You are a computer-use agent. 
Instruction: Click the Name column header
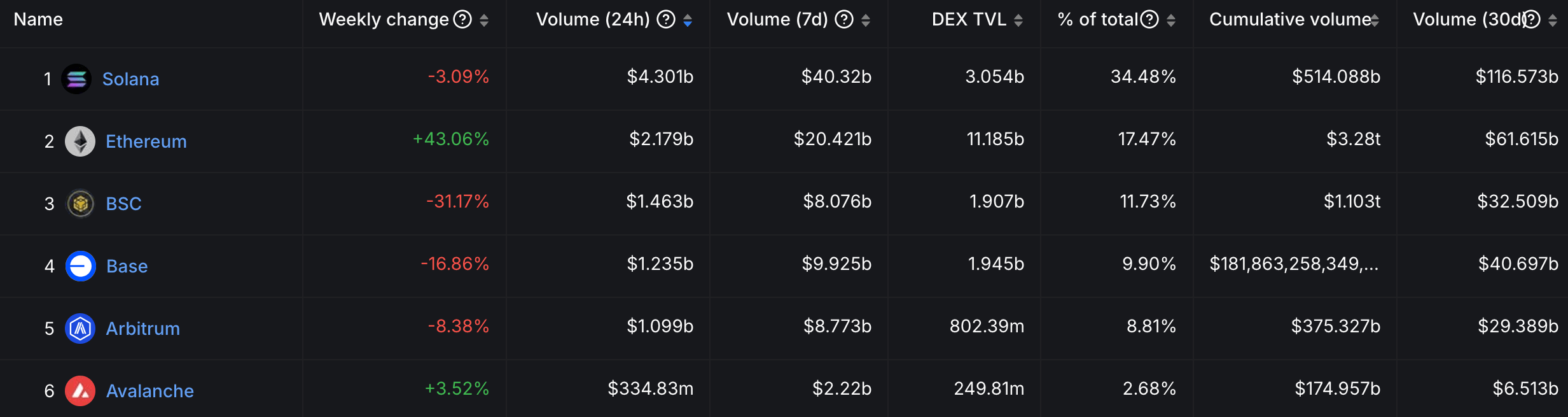click(x=38, y=20)
